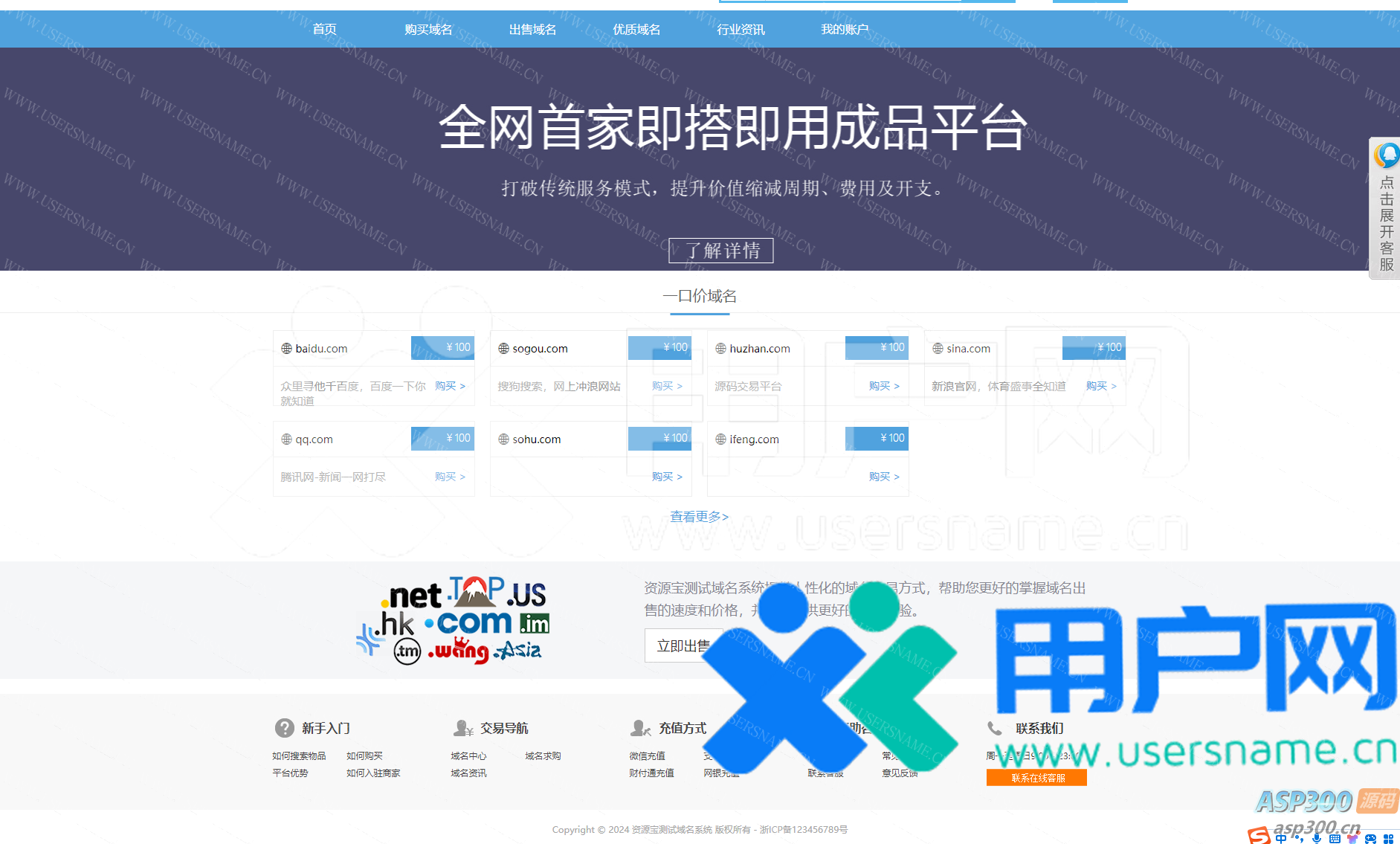Screen dimensions: 1400x844
Task: Click the user icon beside 充值方式
Action: (x=640, y=728)
